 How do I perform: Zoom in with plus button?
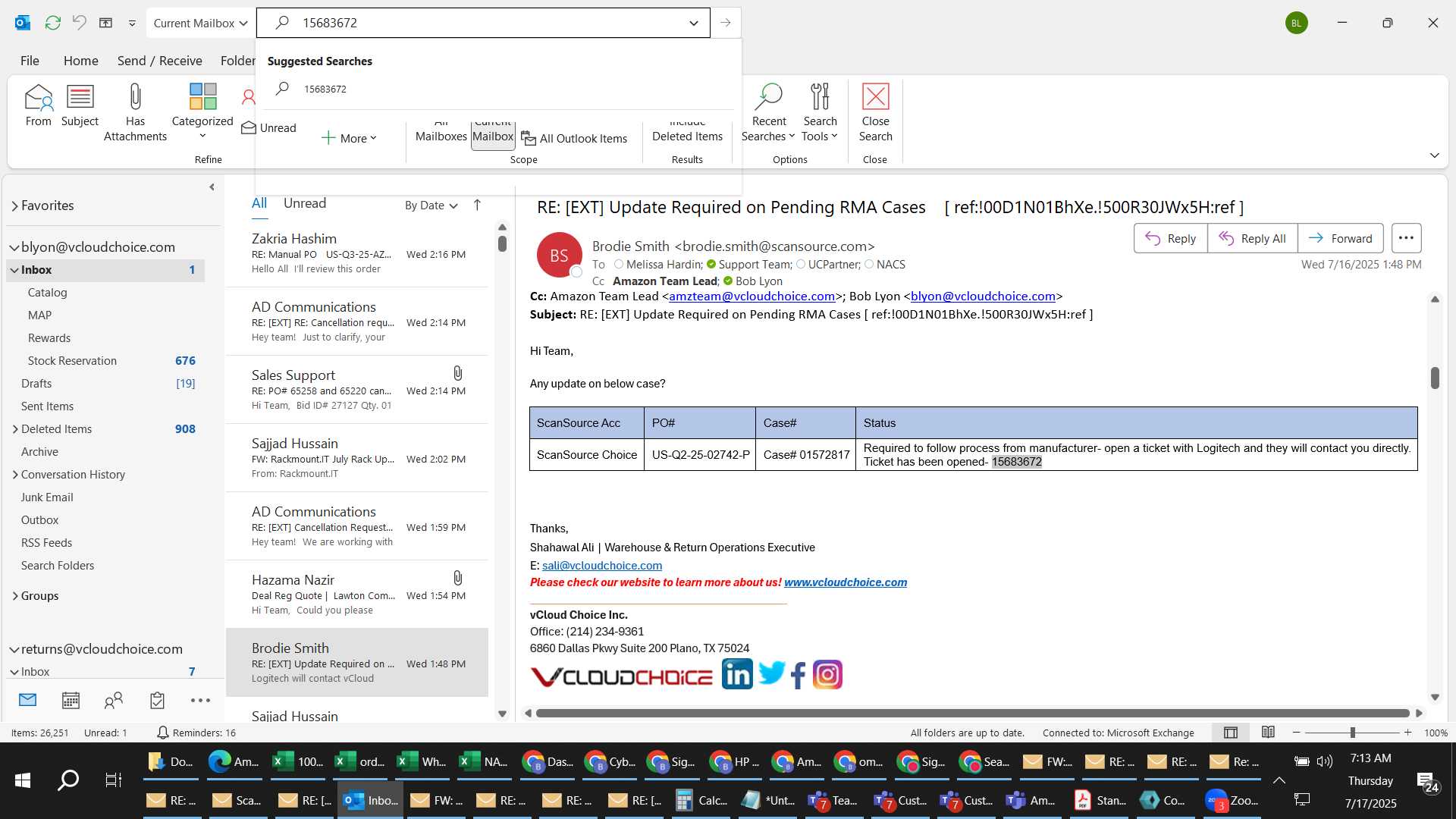click(1407, 733)
